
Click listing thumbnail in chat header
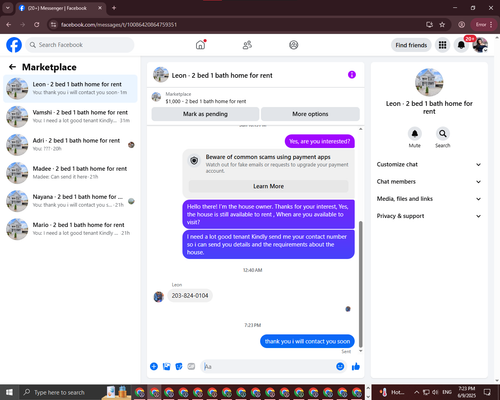161,75
